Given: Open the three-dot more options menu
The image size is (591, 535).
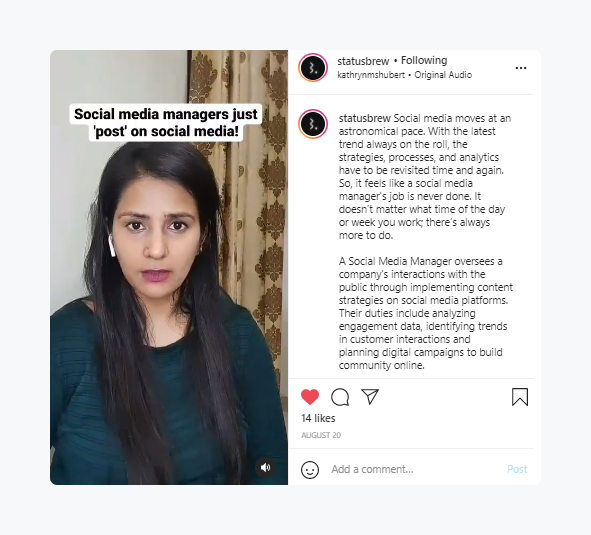Looking at the screenshot, I should point(521,68).
